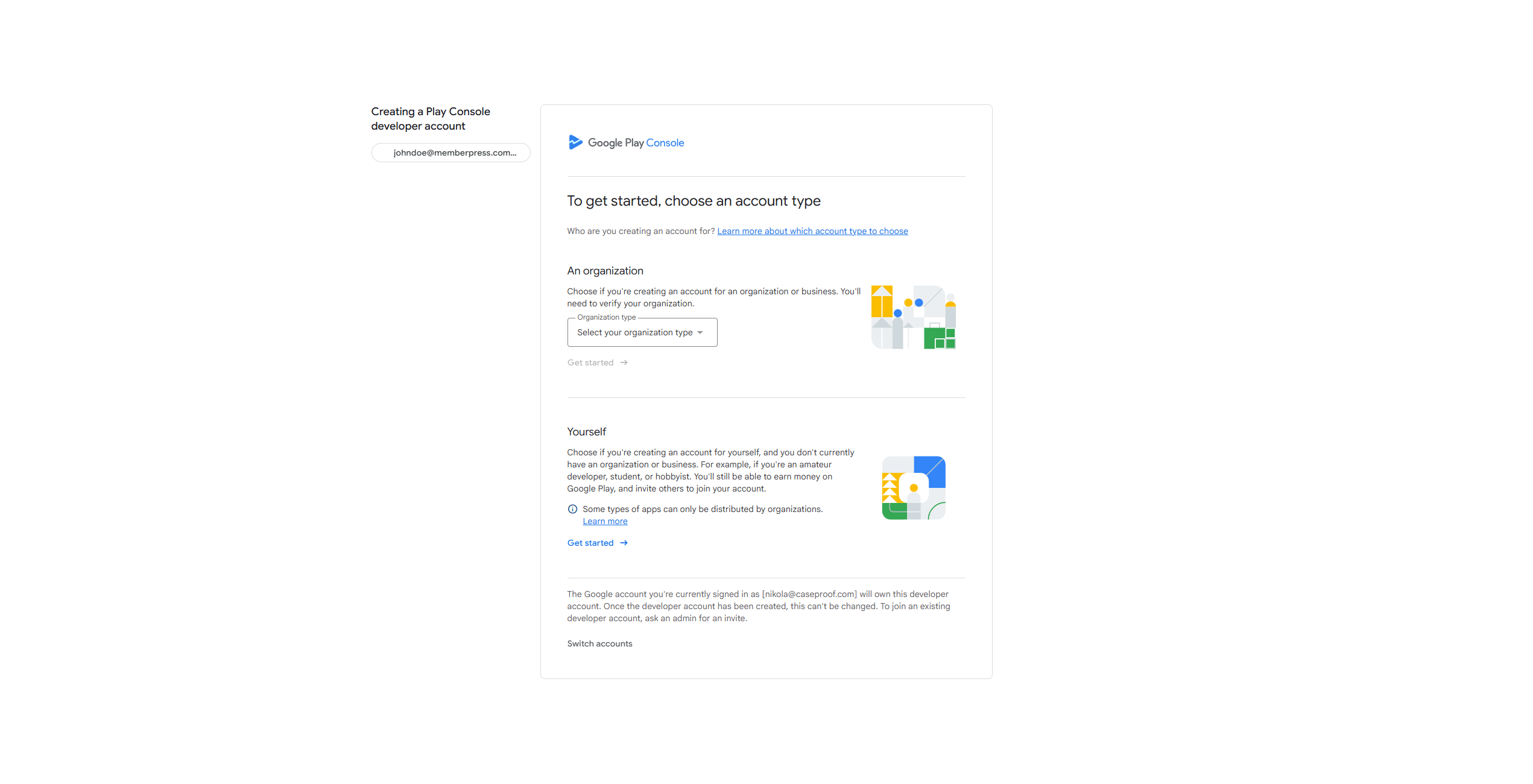The image size is (1533, 784).
Task: Click the info icon about app distribution
Action: 572,508
